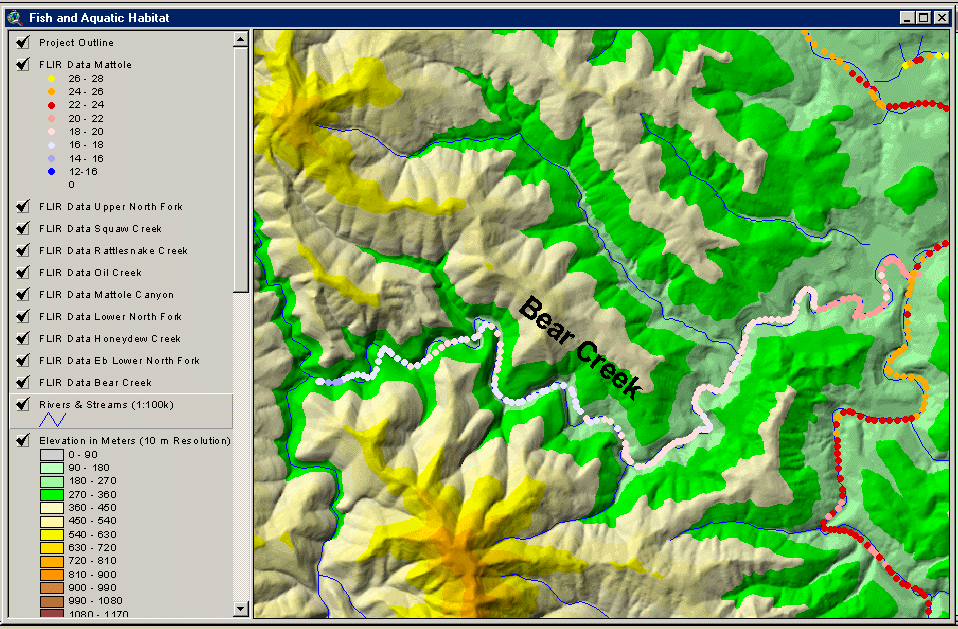Click the 720 - 810 orange swatch
Screen dimensions: 958x629
click(52, 561)
